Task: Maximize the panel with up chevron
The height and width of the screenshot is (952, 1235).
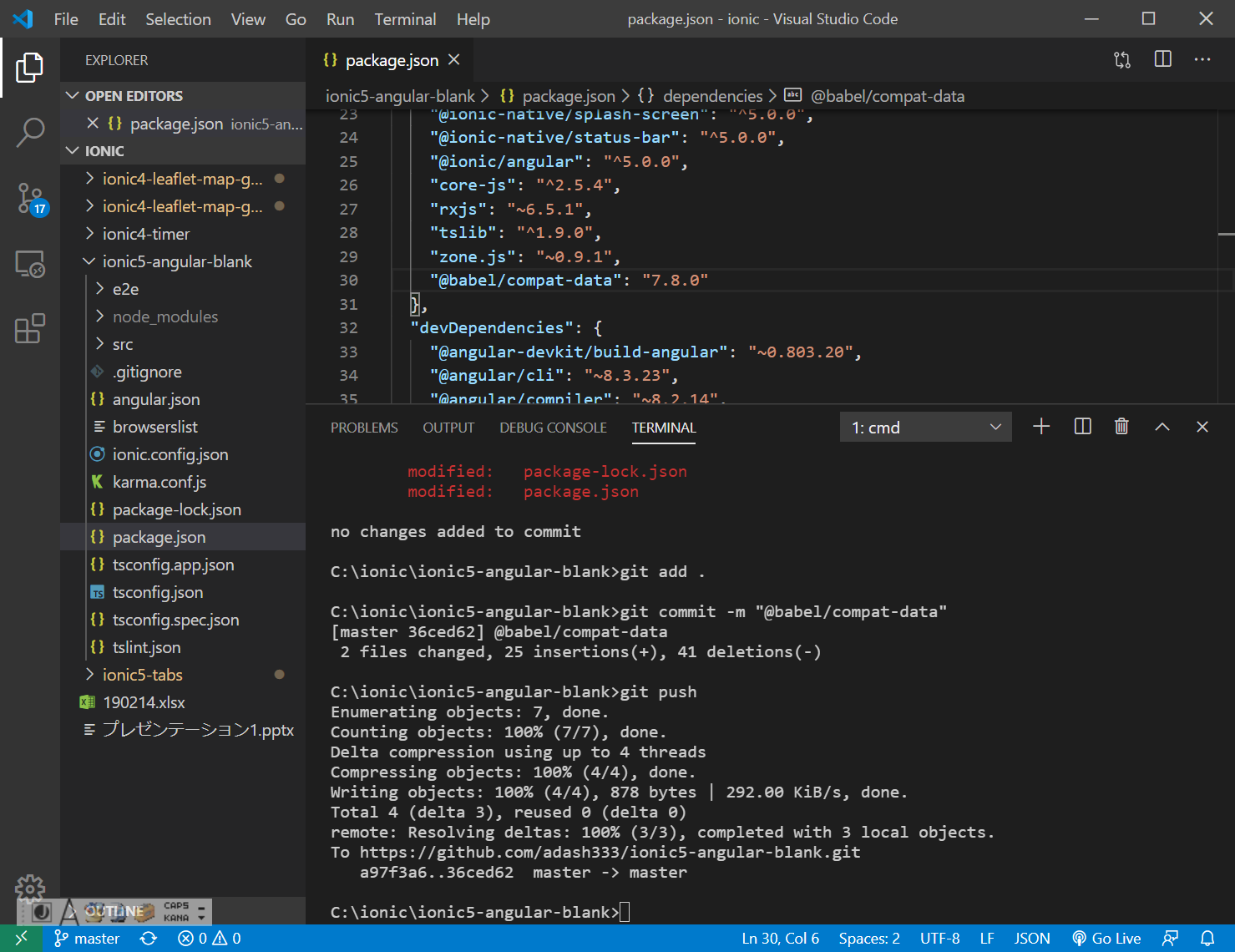Action: 1162,427
